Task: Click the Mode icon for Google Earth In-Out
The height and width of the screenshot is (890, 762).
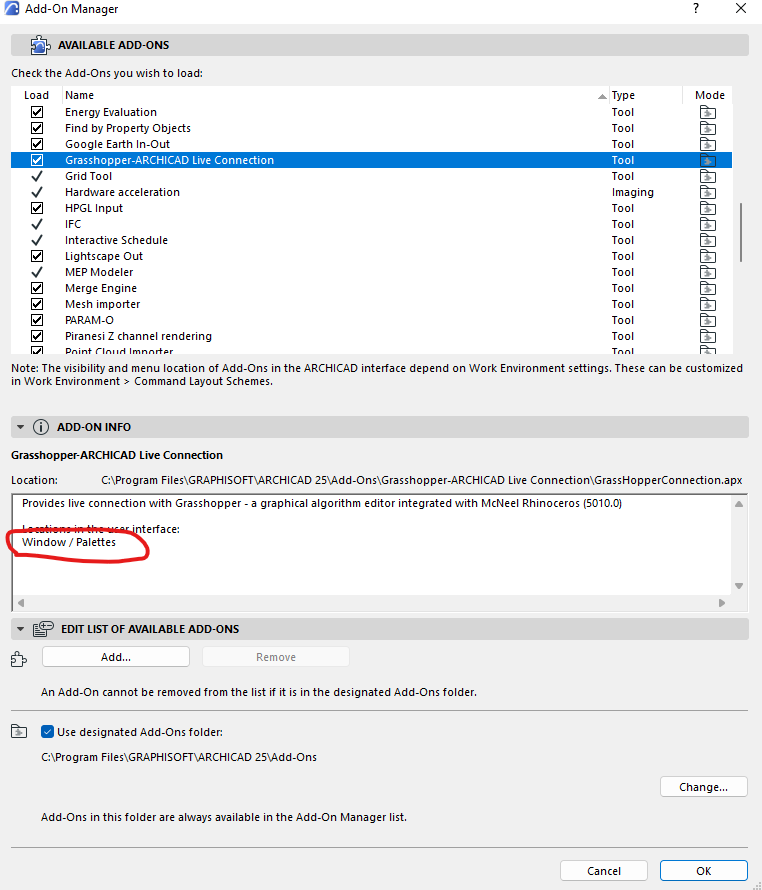Action: [708, 144]
